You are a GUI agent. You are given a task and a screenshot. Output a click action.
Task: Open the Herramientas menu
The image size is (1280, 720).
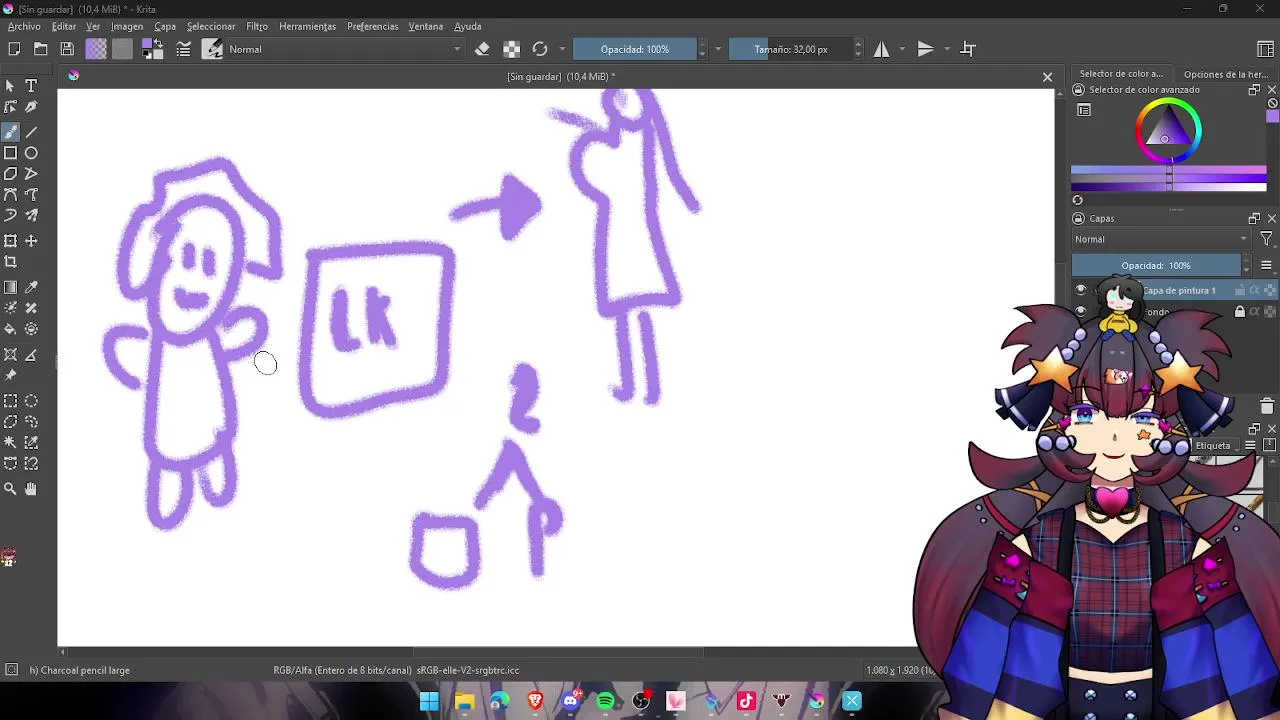(x=307, y=26)
